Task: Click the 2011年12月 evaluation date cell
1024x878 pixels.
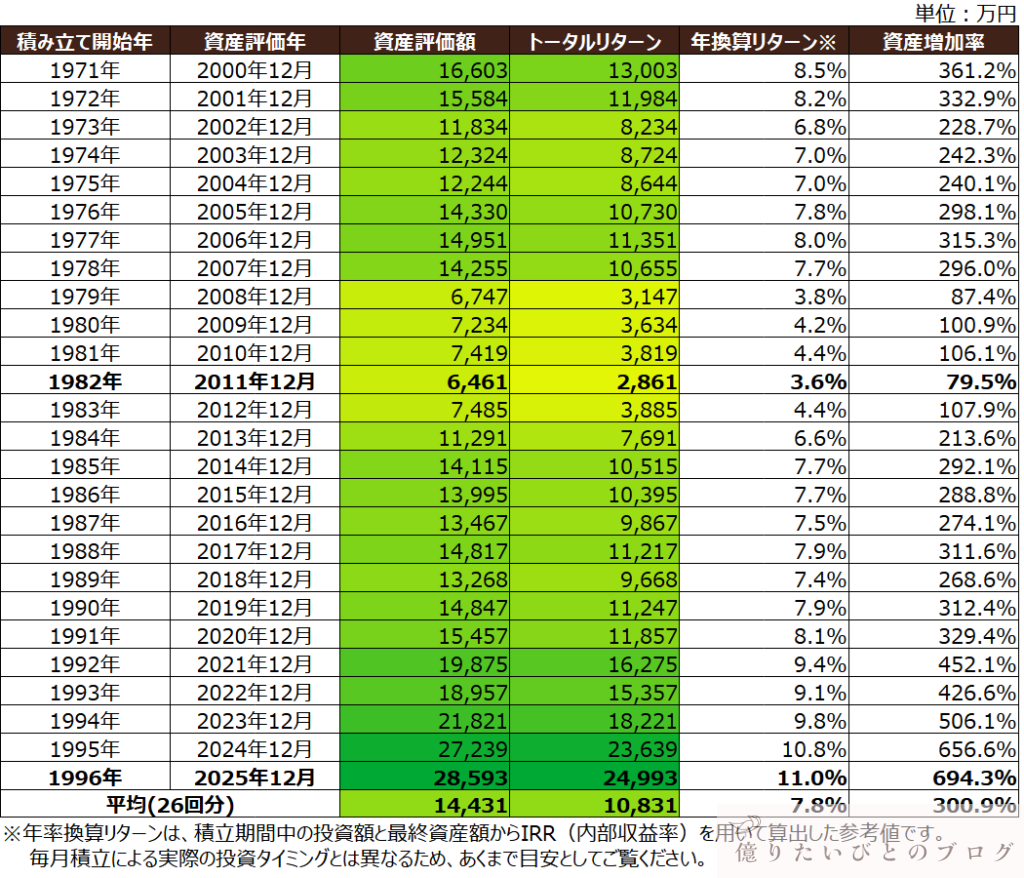Action: pyautogui.click(x=254, y=381)
